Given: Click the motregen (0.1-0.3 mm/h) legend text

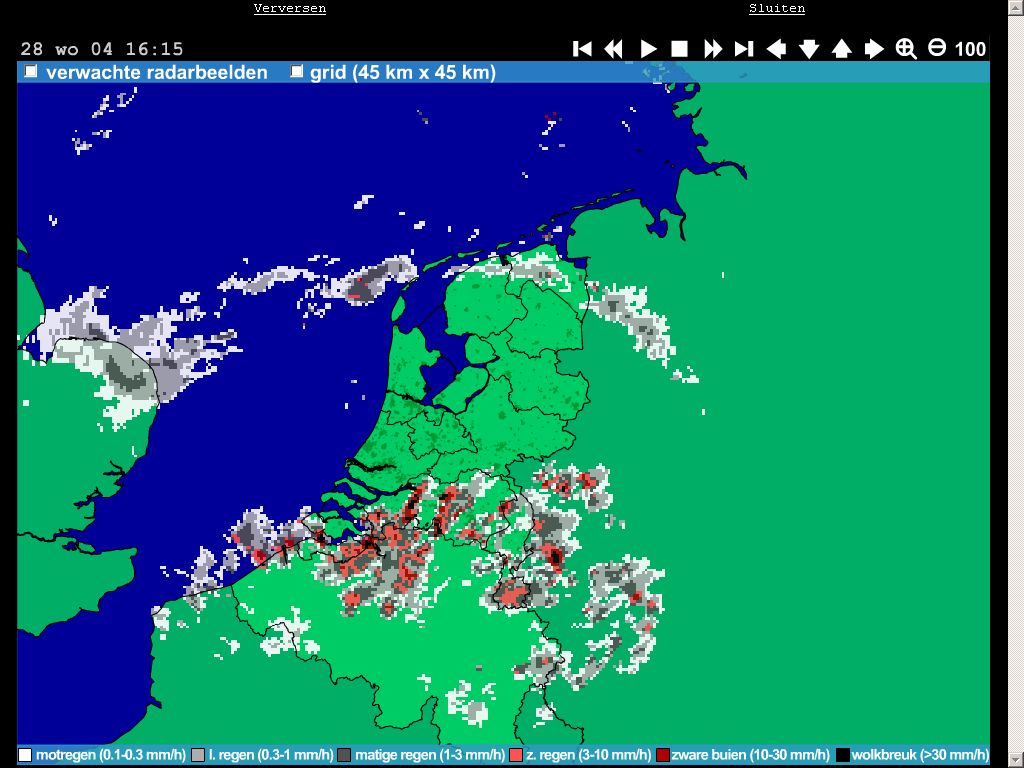Looking at the screenshot, I should (x=110, y=755).
